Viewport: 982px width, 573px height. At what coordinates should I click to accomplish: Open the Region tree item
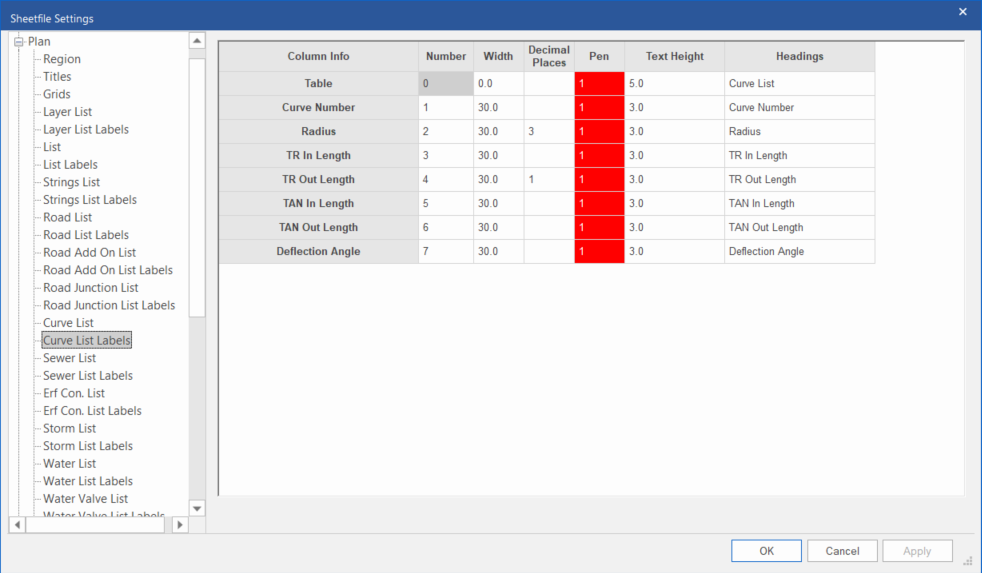click(62, 59)
